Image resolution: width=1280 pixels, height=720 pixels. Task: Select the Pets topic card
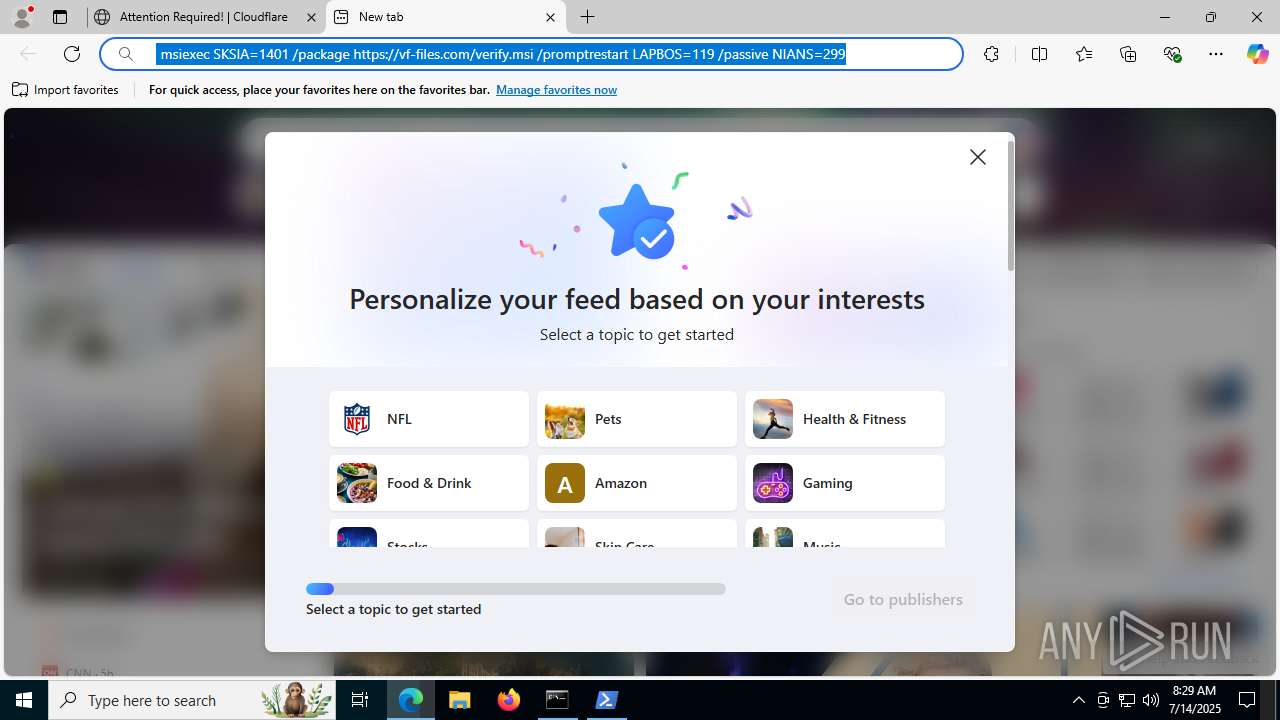coord(637,419)
